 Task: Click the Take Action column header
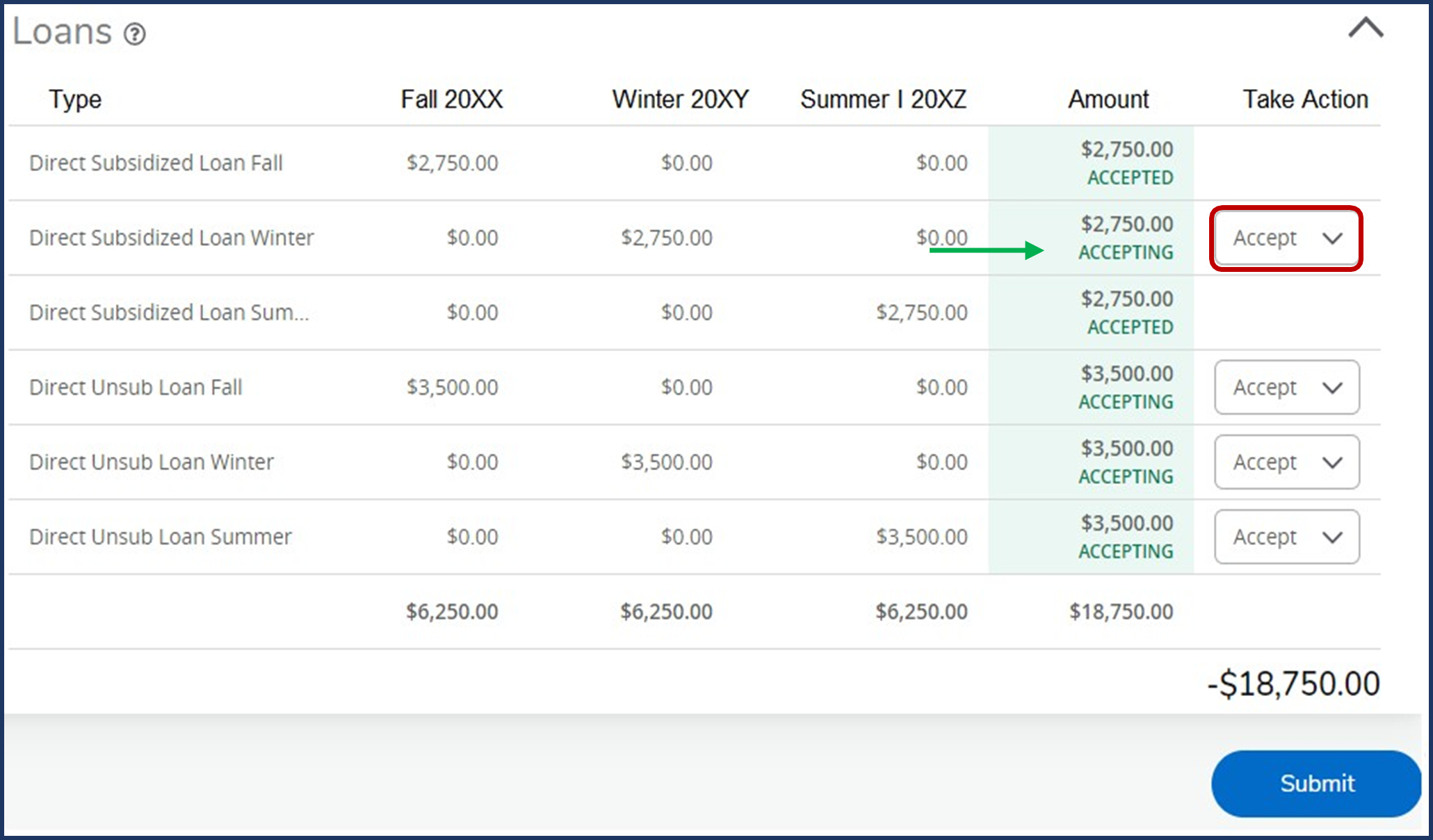(1305, 99)
